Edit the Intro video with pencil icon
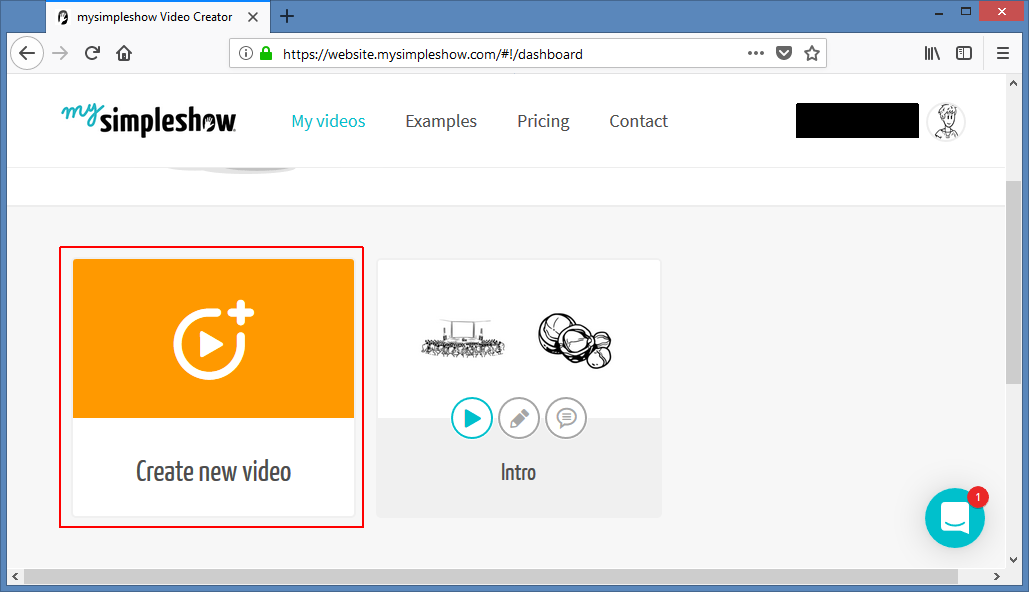The width and height of the screenshot is (1029, 592). point(519,418)
